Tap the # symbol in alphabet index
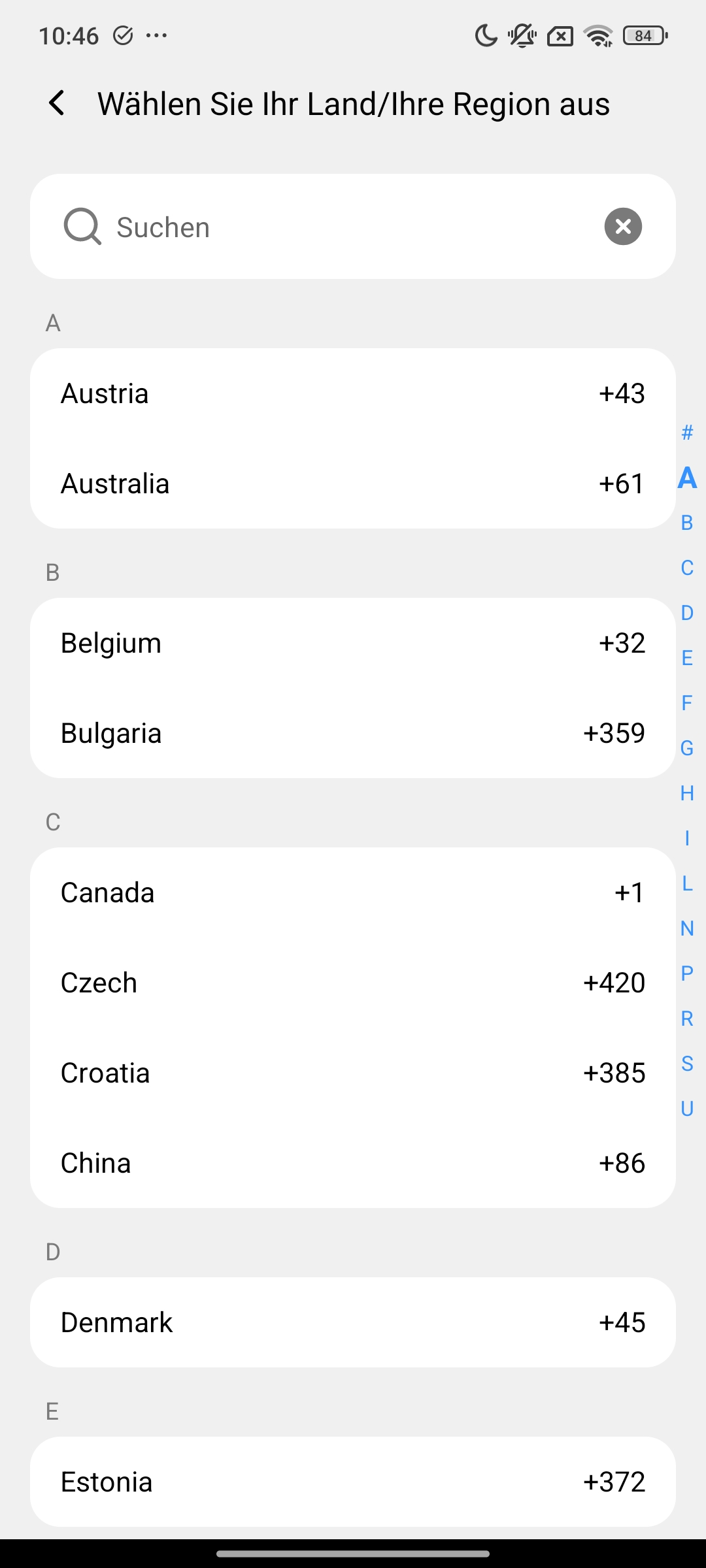 [x=687, y=433]
